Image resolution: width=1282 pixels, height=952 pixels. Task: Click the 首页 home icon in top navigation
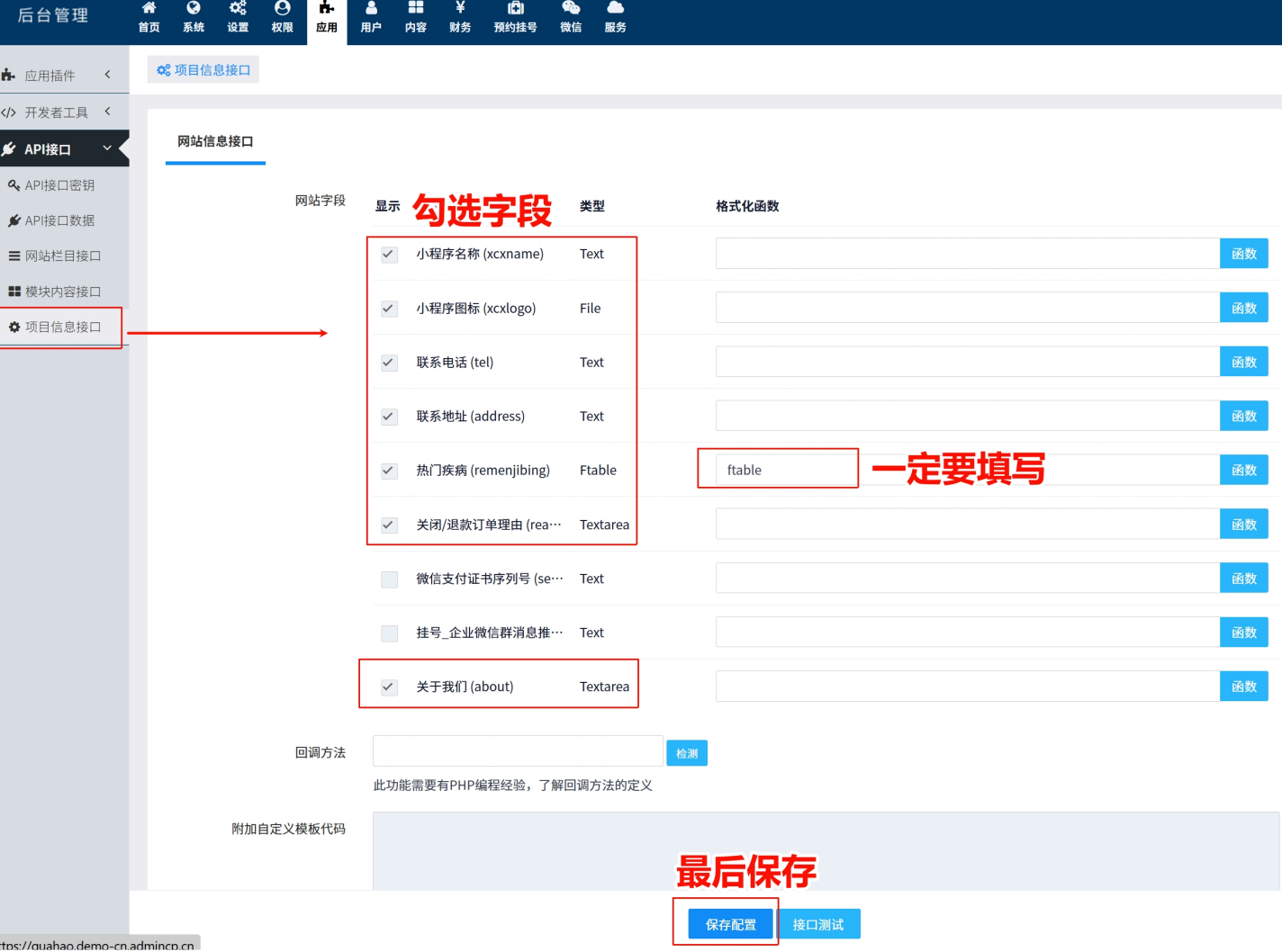(149, 17)
